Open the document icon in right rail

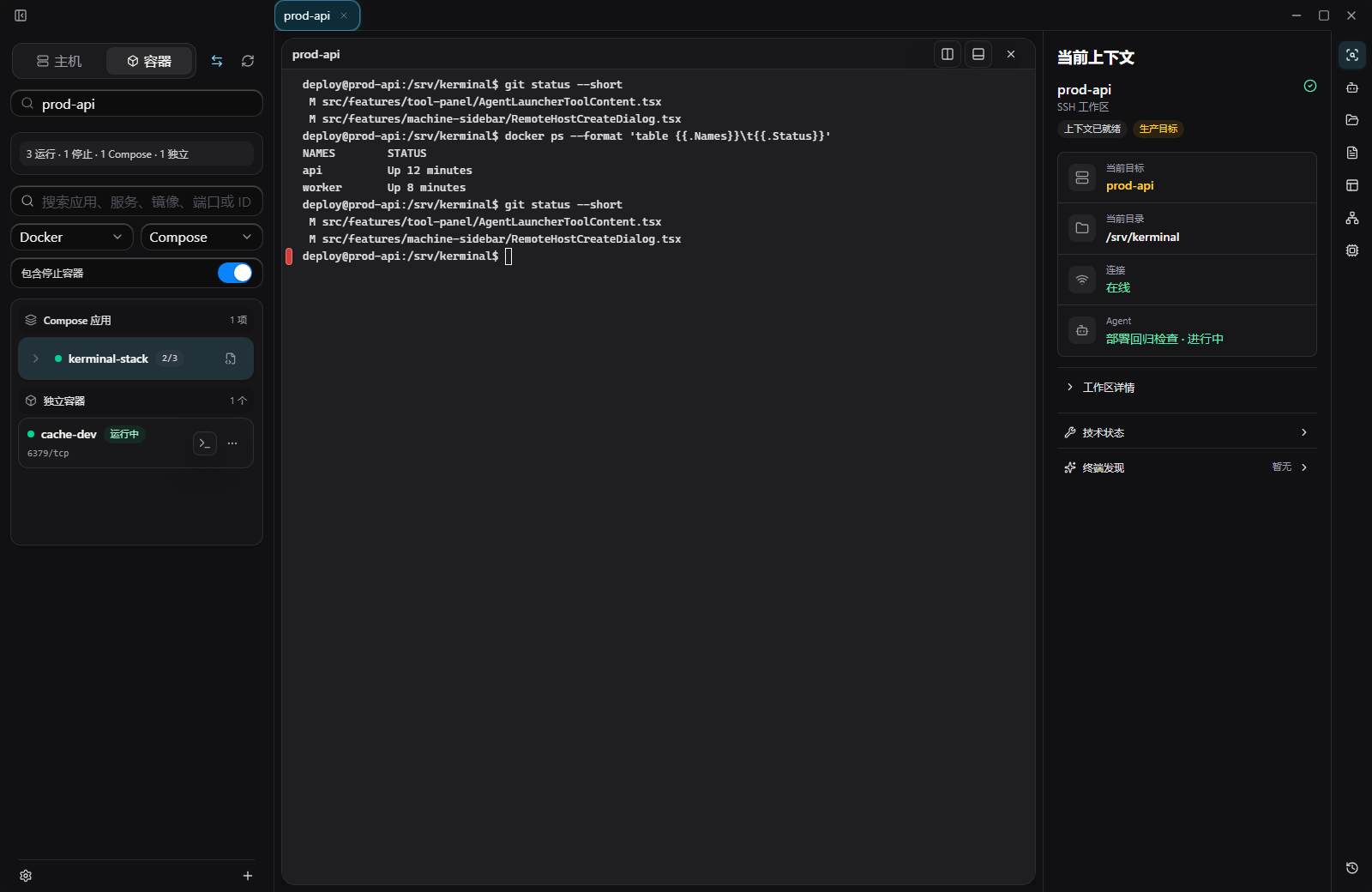coord(1352,153)
